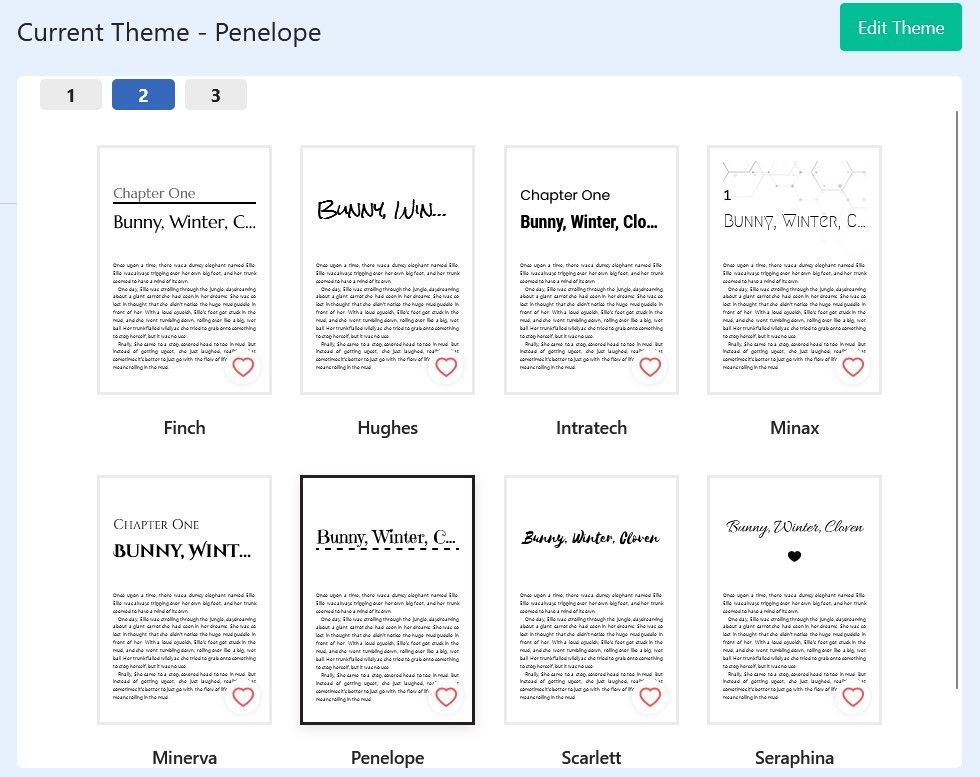The height and width of the screenshot is (777, 980).
Task: Select theme page 2 tab
Action: [x=143, y=95]
